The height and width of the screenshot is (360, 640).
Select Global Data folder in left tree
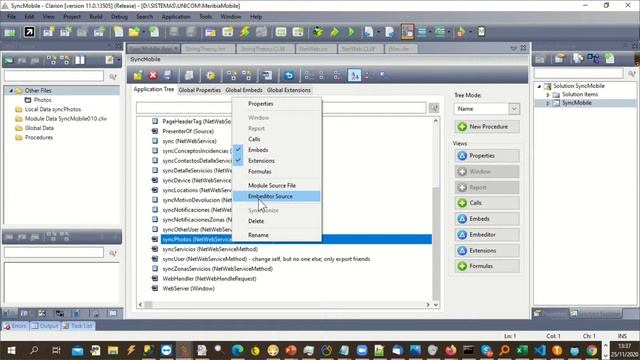coord(39,128)
